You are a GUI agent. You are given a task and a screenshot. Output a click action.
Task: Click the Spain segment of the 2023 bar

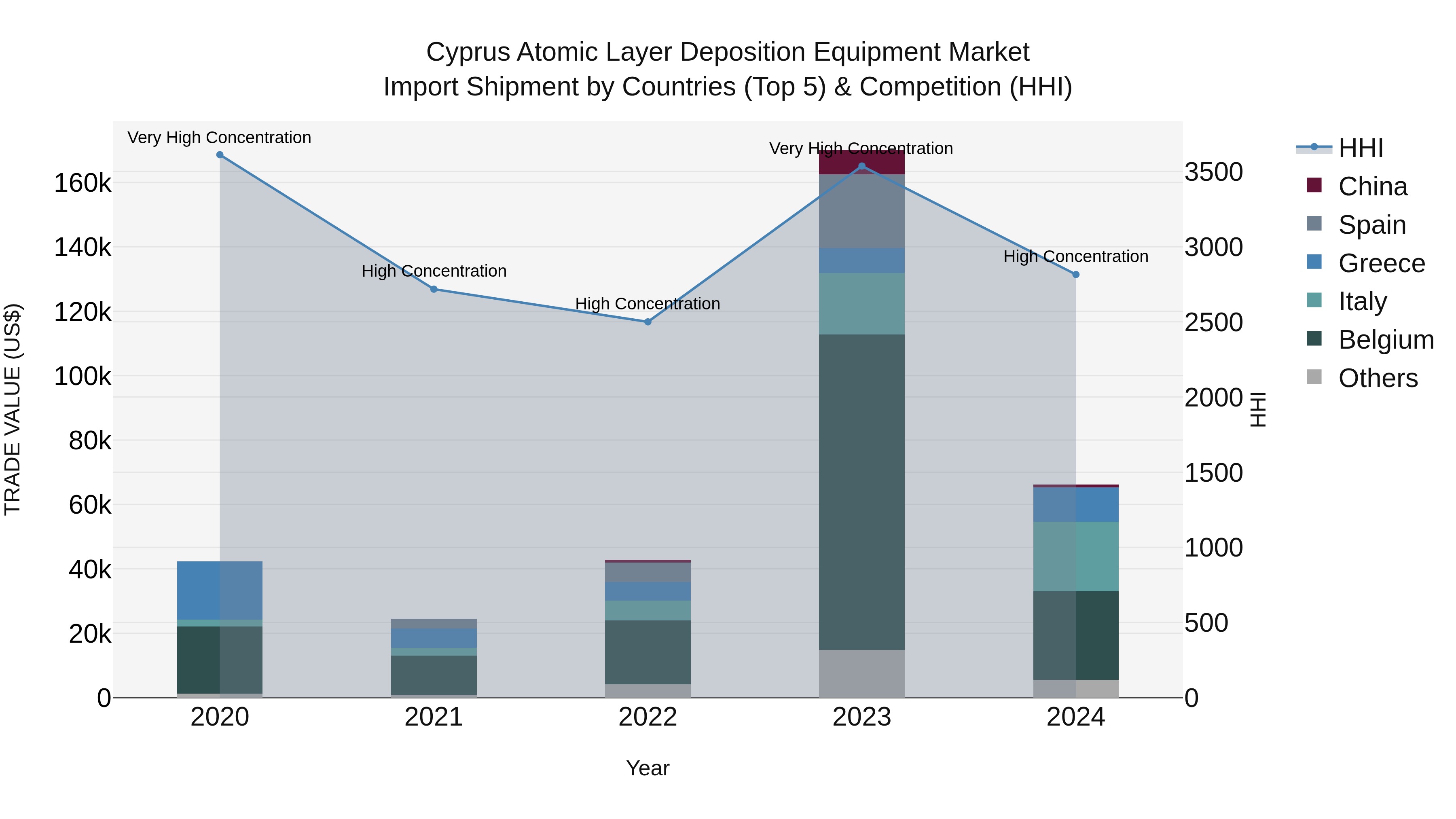pos(862,212)
